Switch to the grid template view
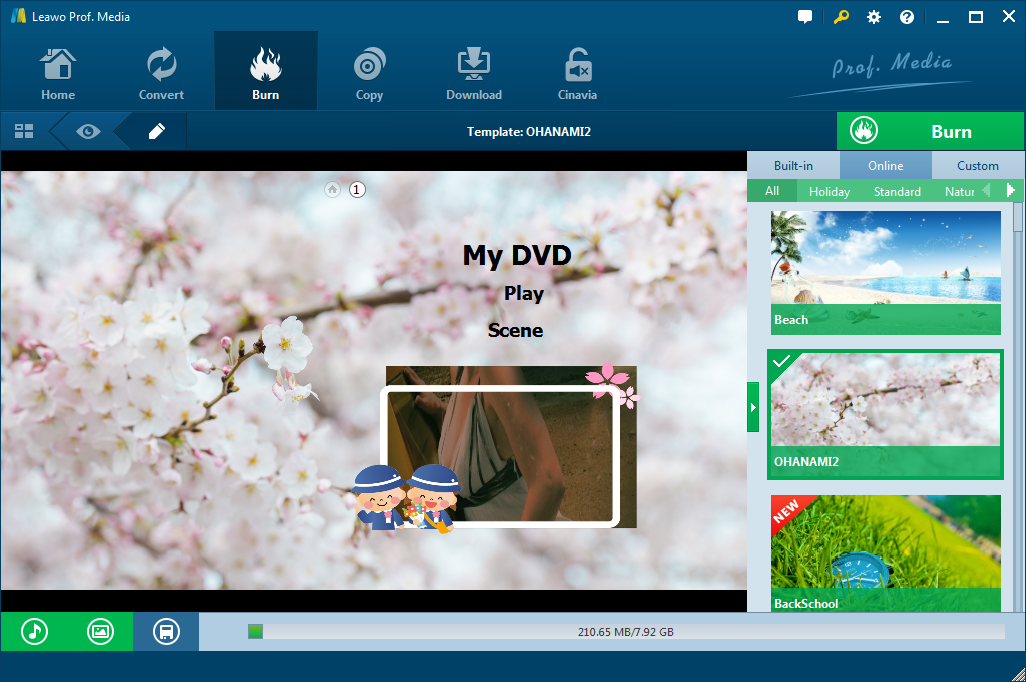 (x=24, y=131)
